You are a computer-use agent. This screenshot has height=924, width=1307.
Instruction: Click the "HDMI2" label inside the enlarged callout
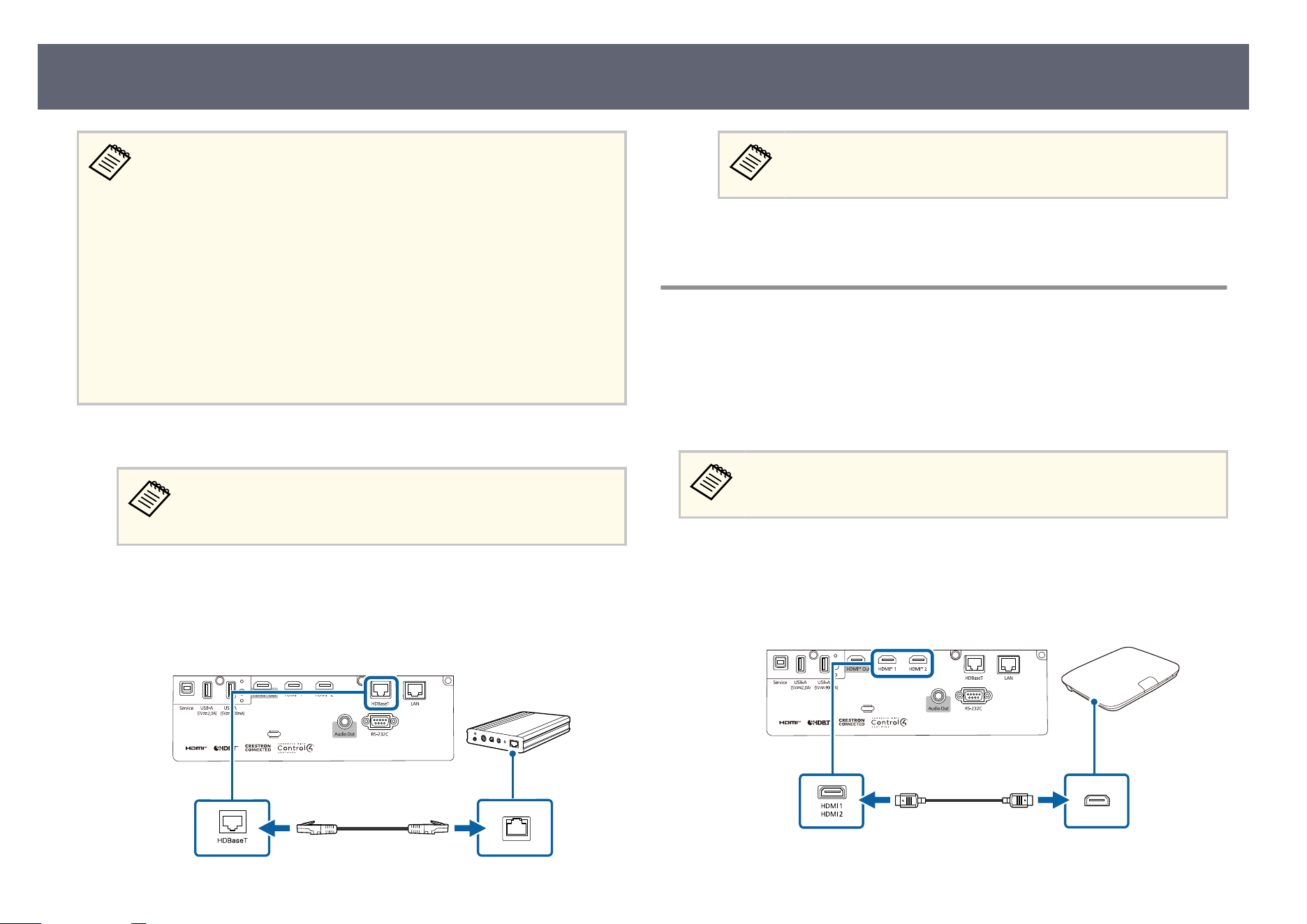(x=832, y=814)
